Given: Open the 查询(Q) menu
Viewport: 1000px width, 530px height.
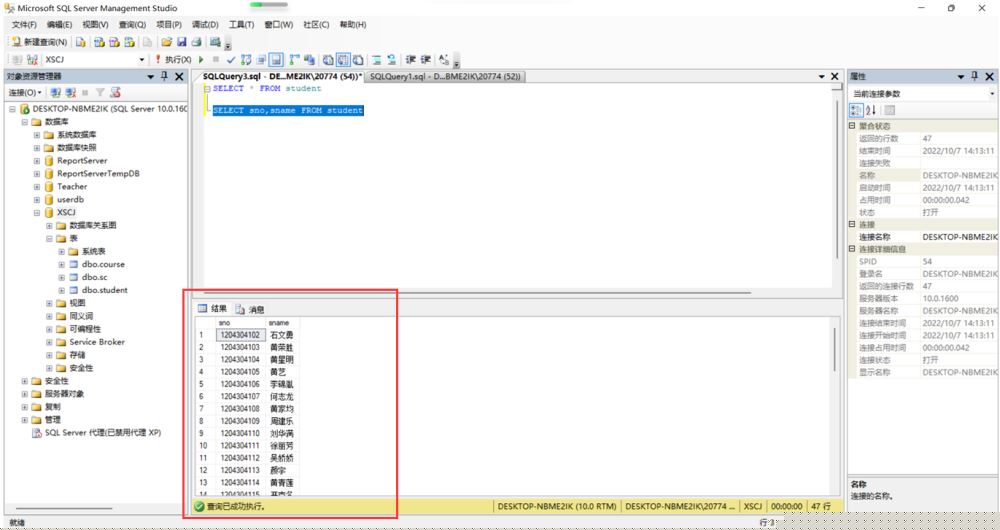Looking at the screenshot, I should coord(132,24).
